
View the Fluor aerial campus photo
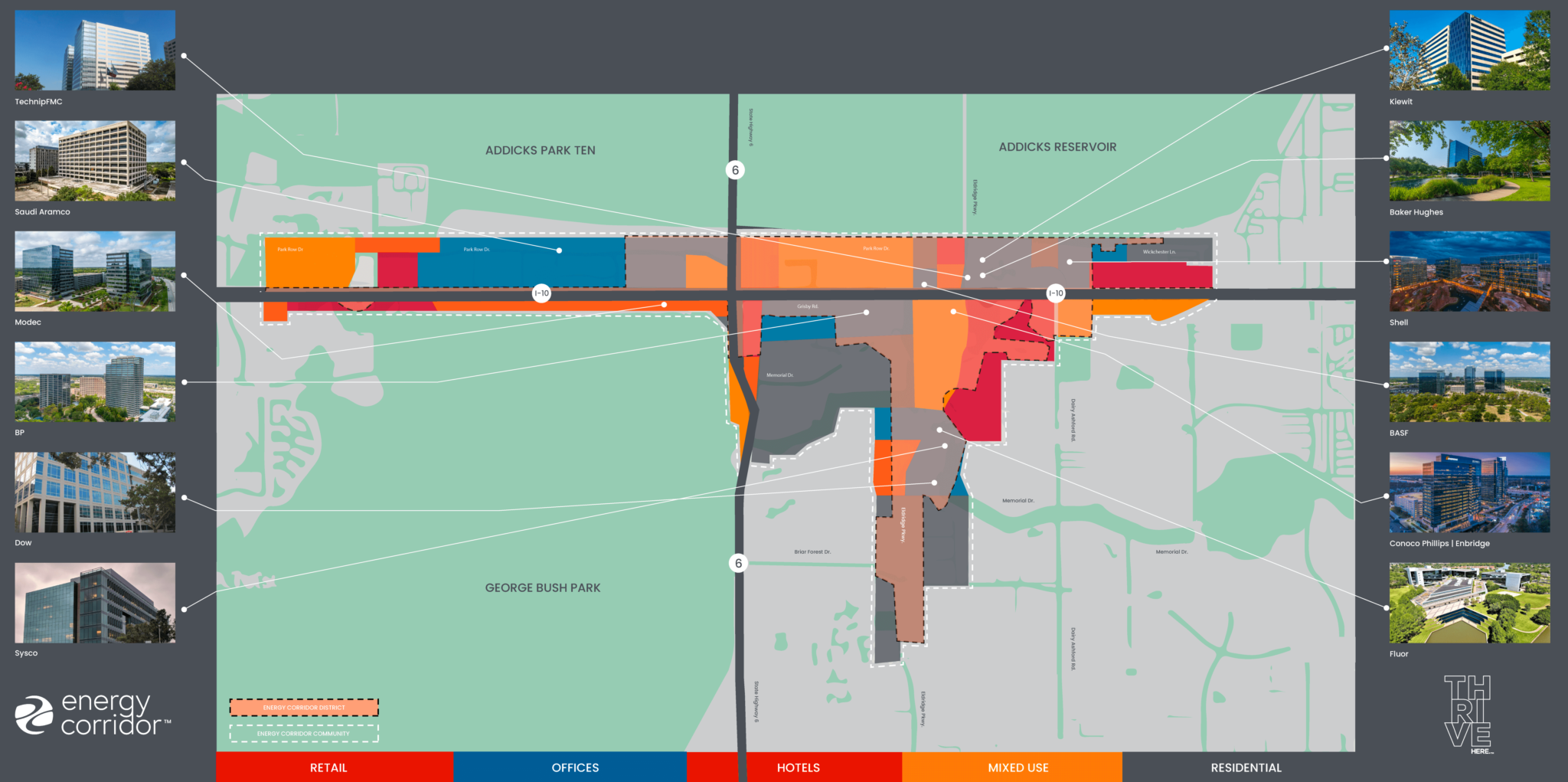coord(1470,603)
